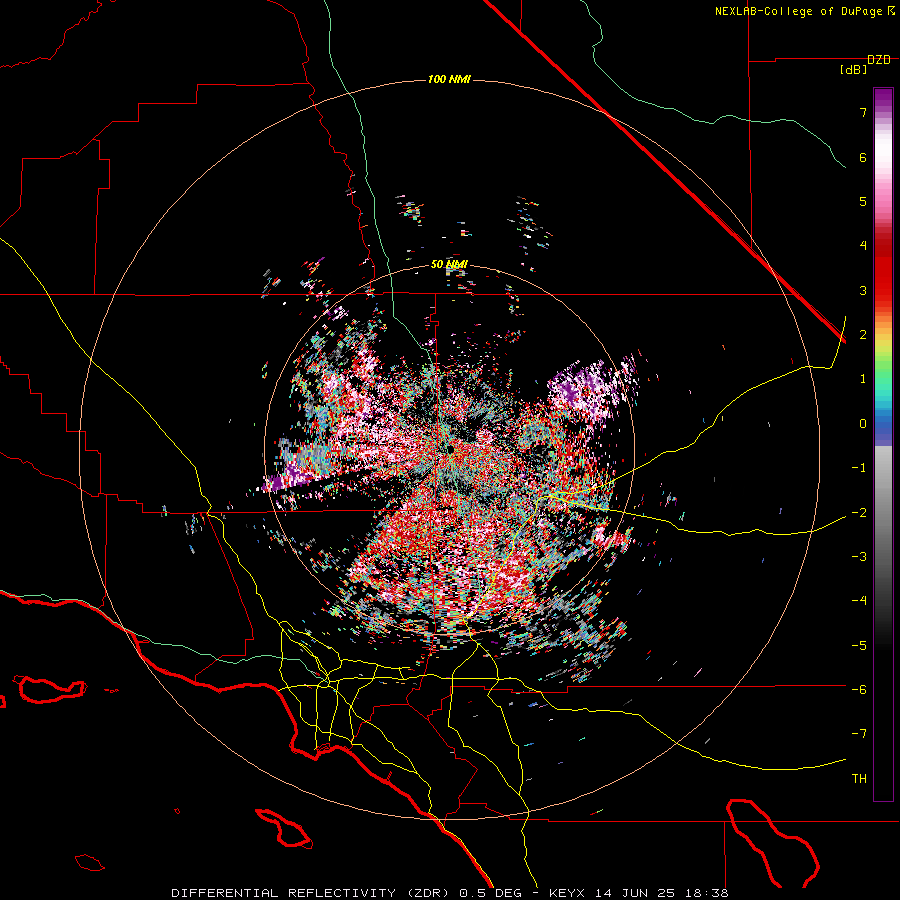This screenshot has width=900, height=900.
Task: Click the black radar site dot at center
Action: click(451, 449)
